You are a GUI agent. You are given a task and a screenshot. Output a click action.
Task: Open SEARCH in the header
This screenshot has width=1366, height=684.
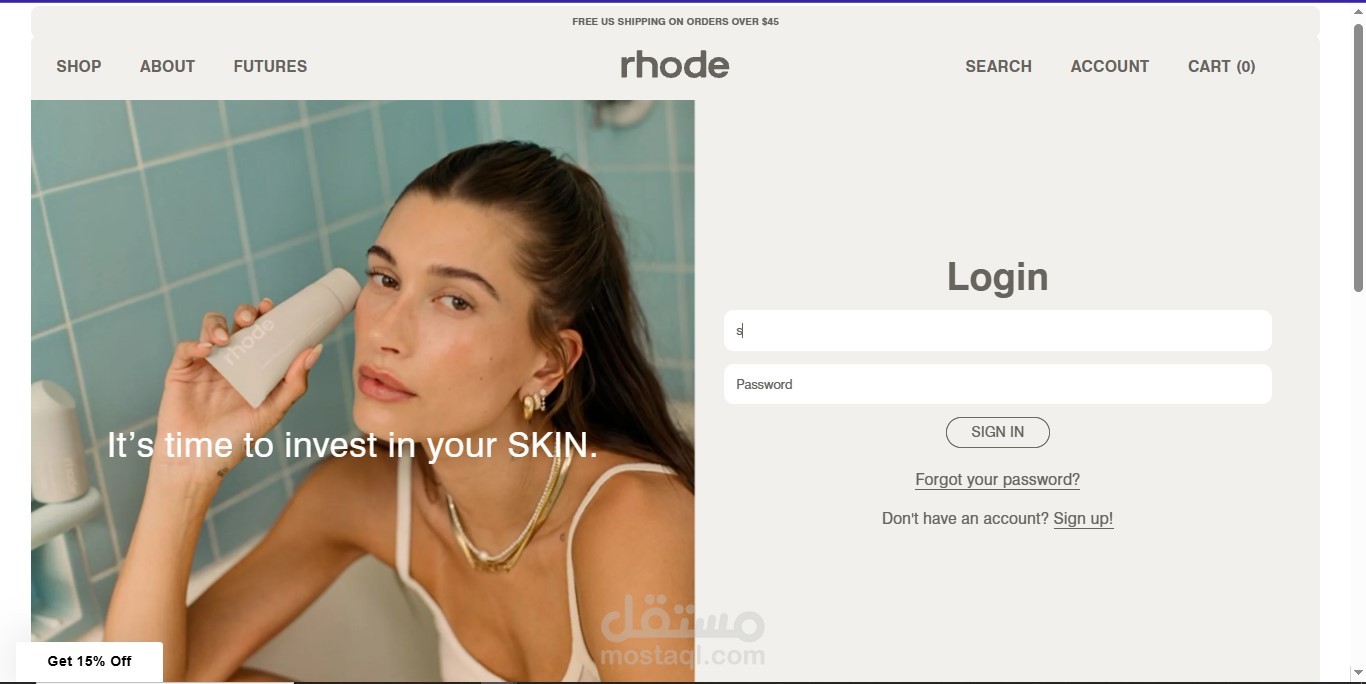tap(998, 66)
